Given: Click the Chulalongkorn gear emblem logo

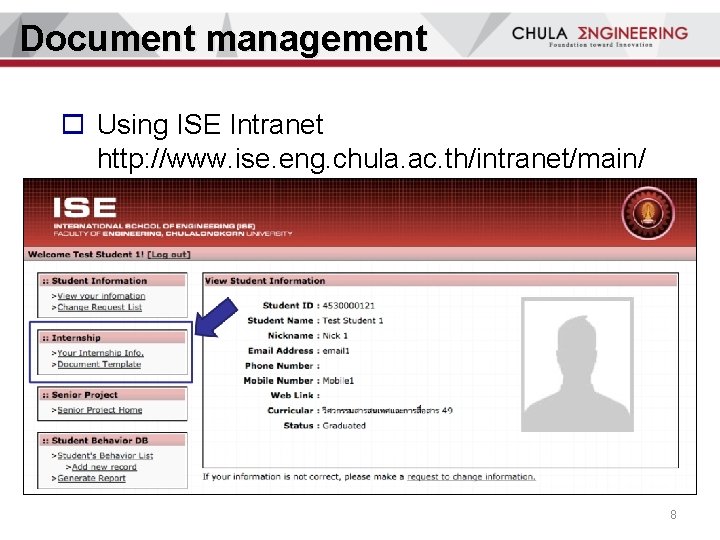Looking at the screenshot, I should coord(648,213).
